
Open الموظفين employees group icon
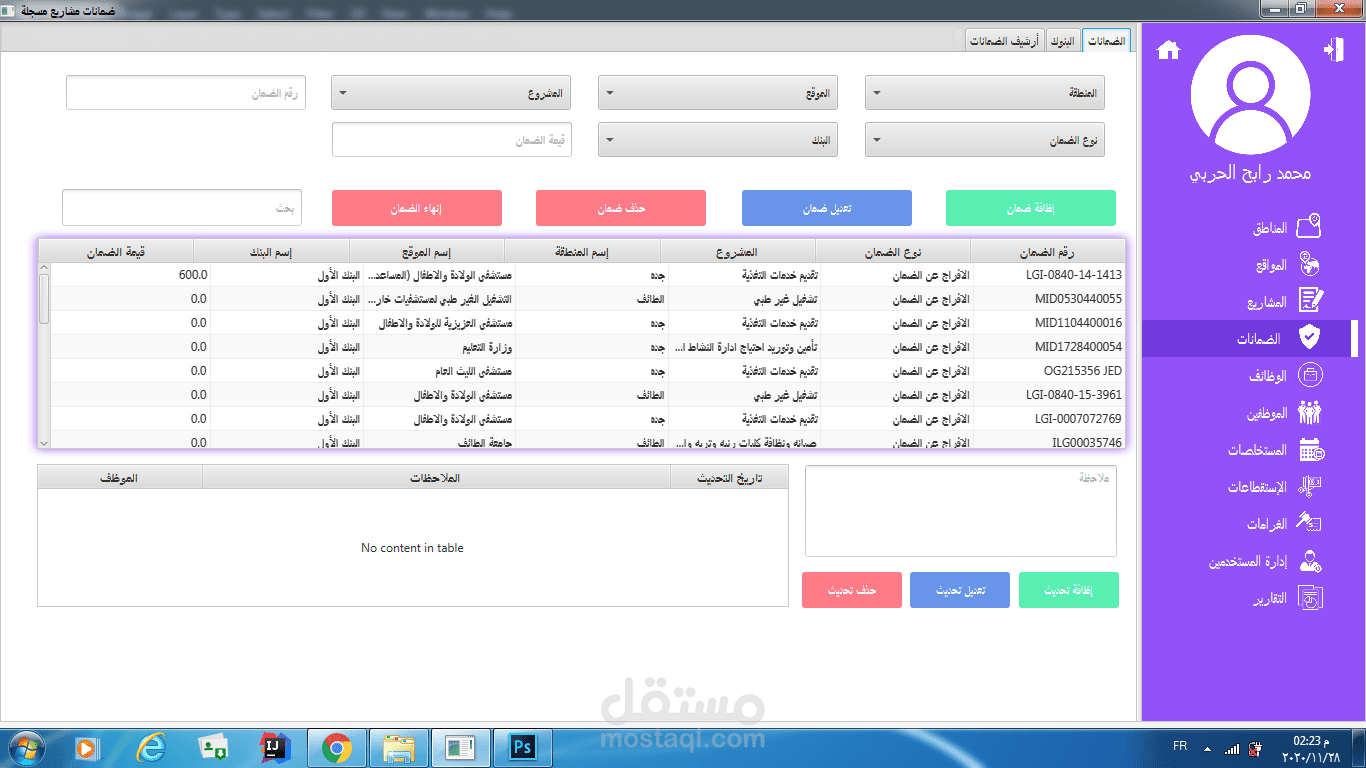(1310, 412)
